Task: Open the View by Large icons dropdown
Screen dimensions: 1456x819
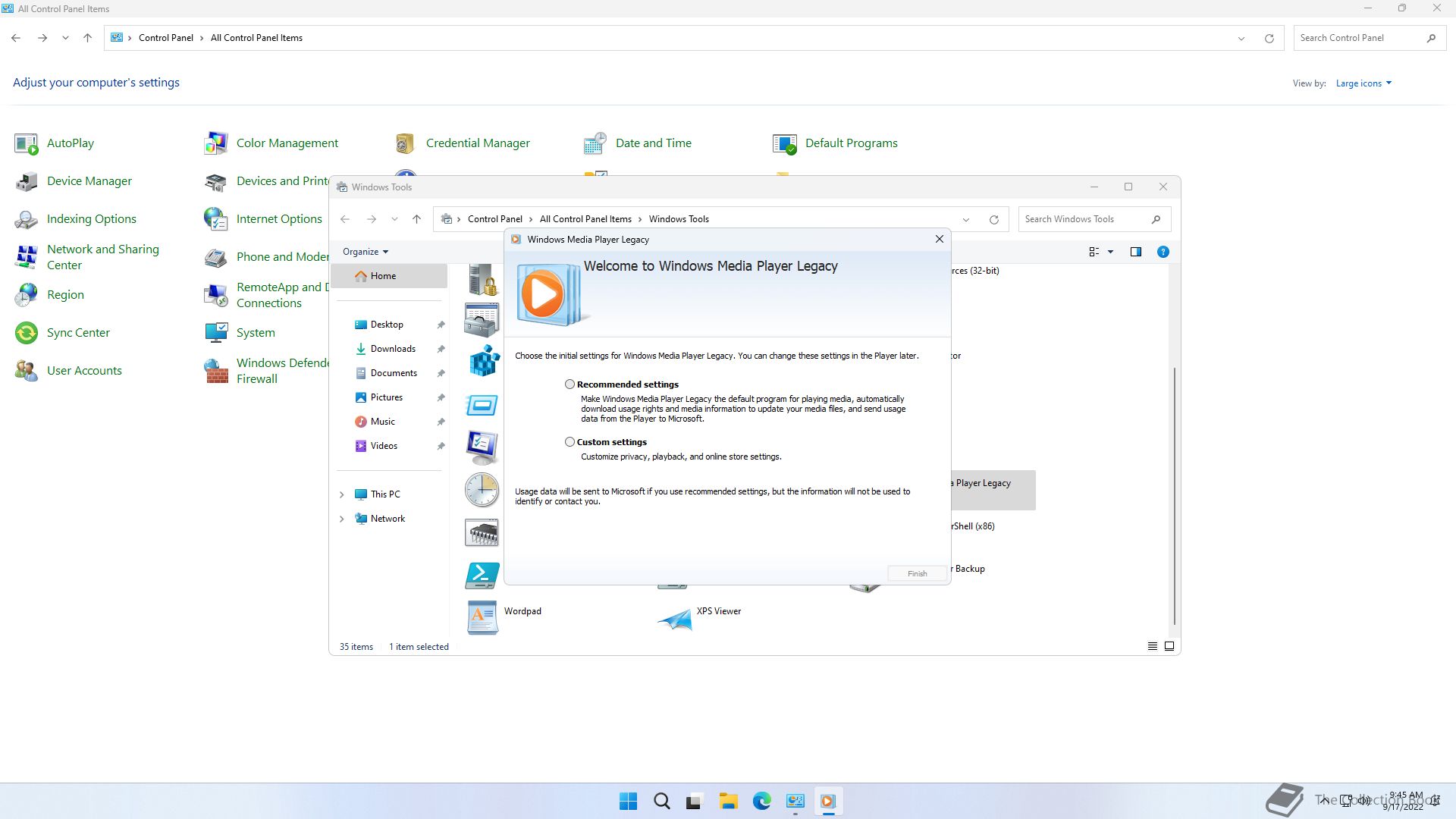Action: (1363, 83)
